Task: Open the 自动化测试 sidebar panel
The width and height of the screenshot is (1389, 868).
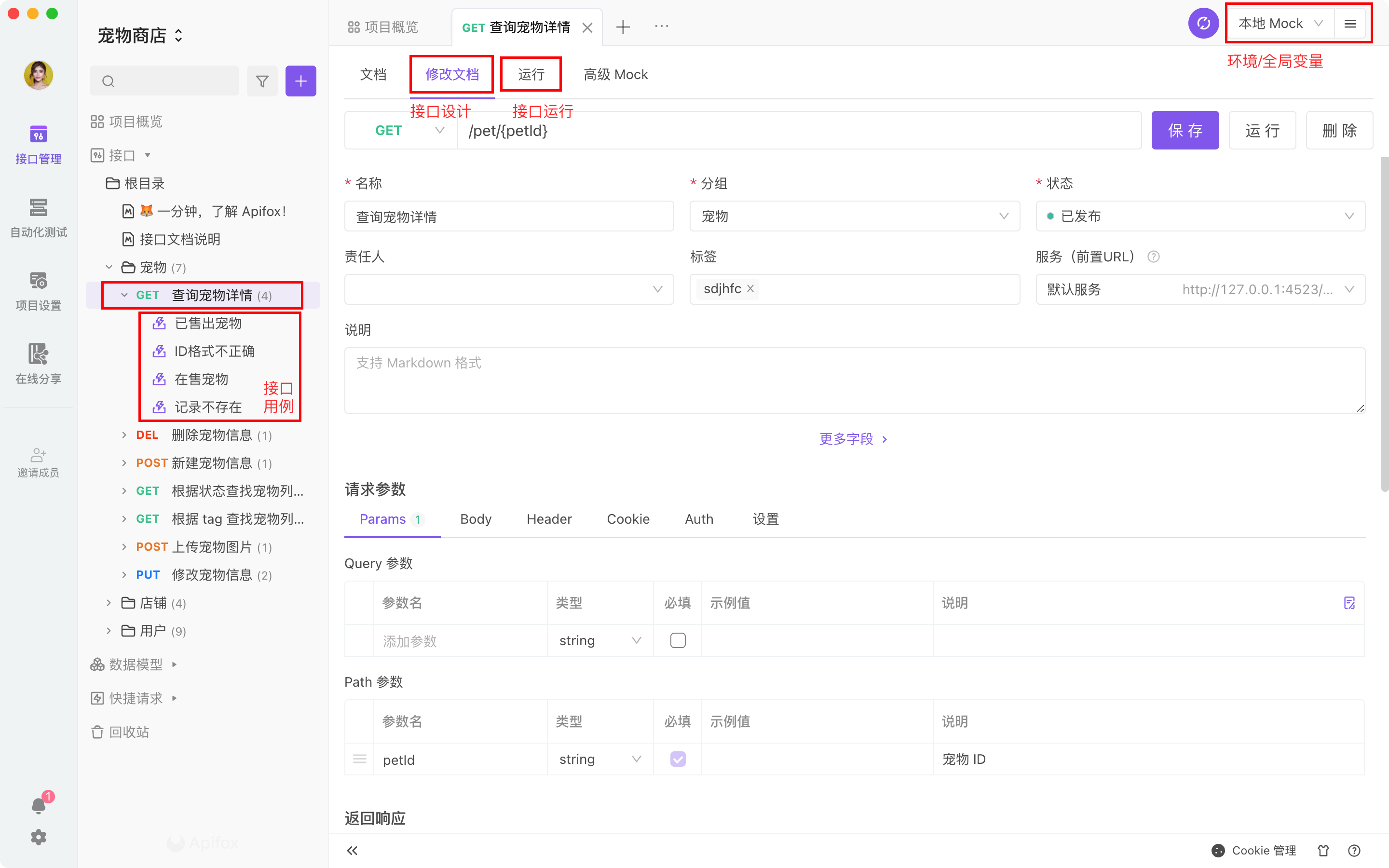Action: point(38,217)
